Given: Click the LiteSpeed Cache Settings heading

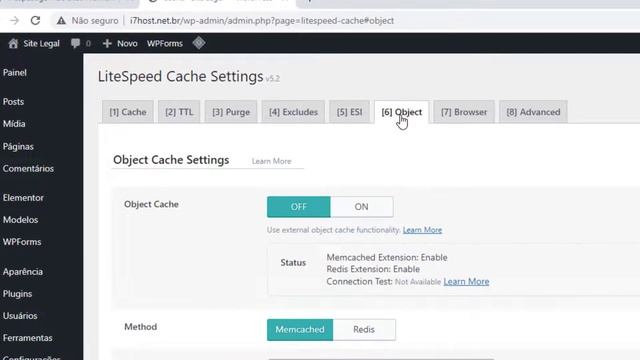Looking at the screenshot, I should click(x=180, y=77).
